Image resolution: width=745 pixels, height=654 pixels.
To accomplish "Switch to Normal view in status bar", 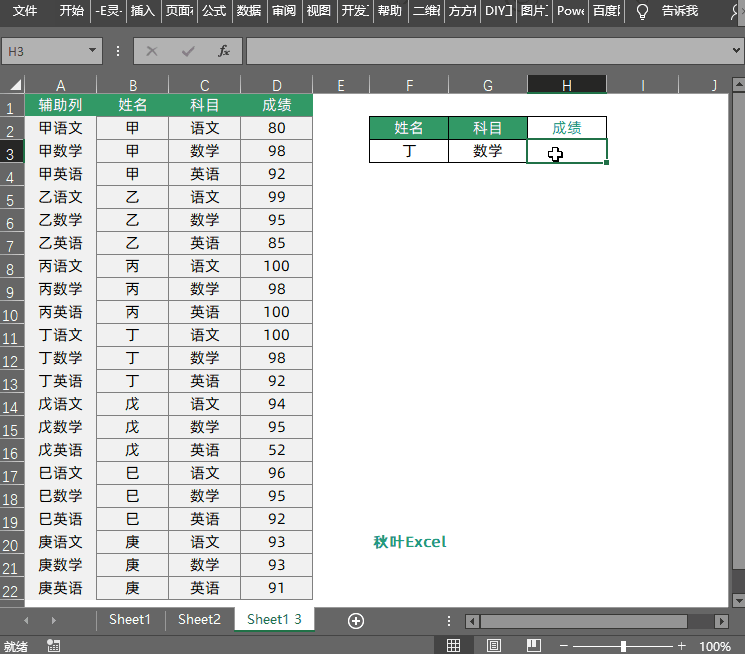I will (453, 646).
